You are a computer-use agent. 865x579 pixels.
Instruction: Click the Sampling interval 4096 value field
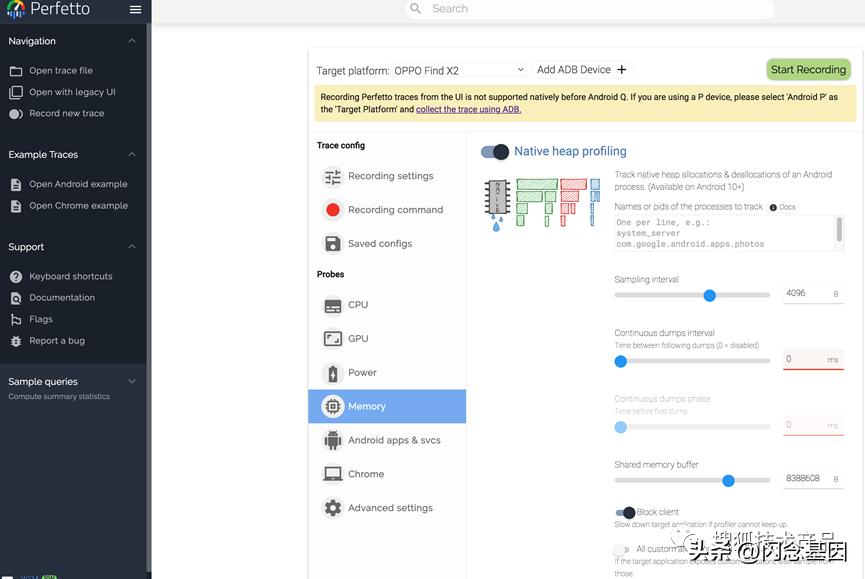(813, 294)
